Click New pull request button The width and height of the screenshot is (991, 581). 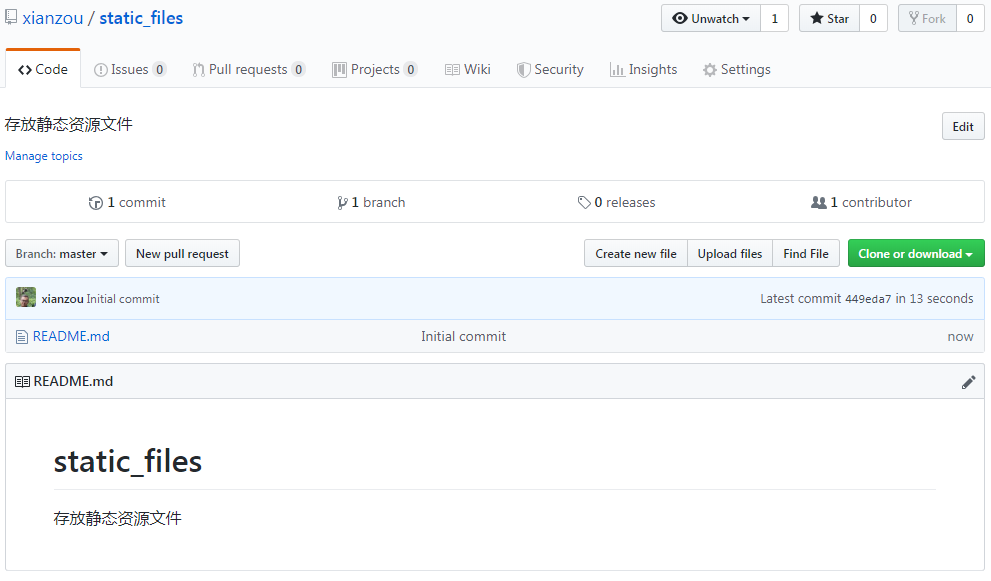(x=182, y=254)
